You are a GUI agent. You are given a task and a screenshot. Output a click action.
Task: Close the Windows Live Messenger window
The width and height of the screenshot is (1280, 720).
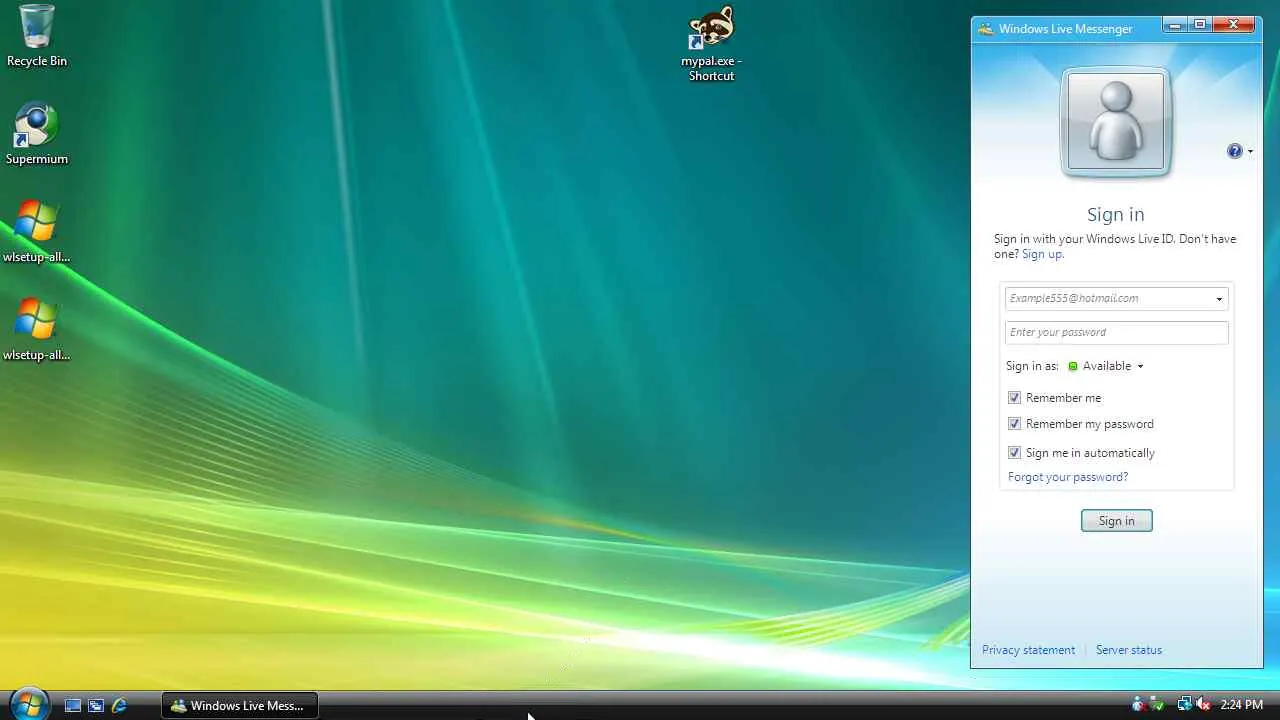coord(1234,25)
